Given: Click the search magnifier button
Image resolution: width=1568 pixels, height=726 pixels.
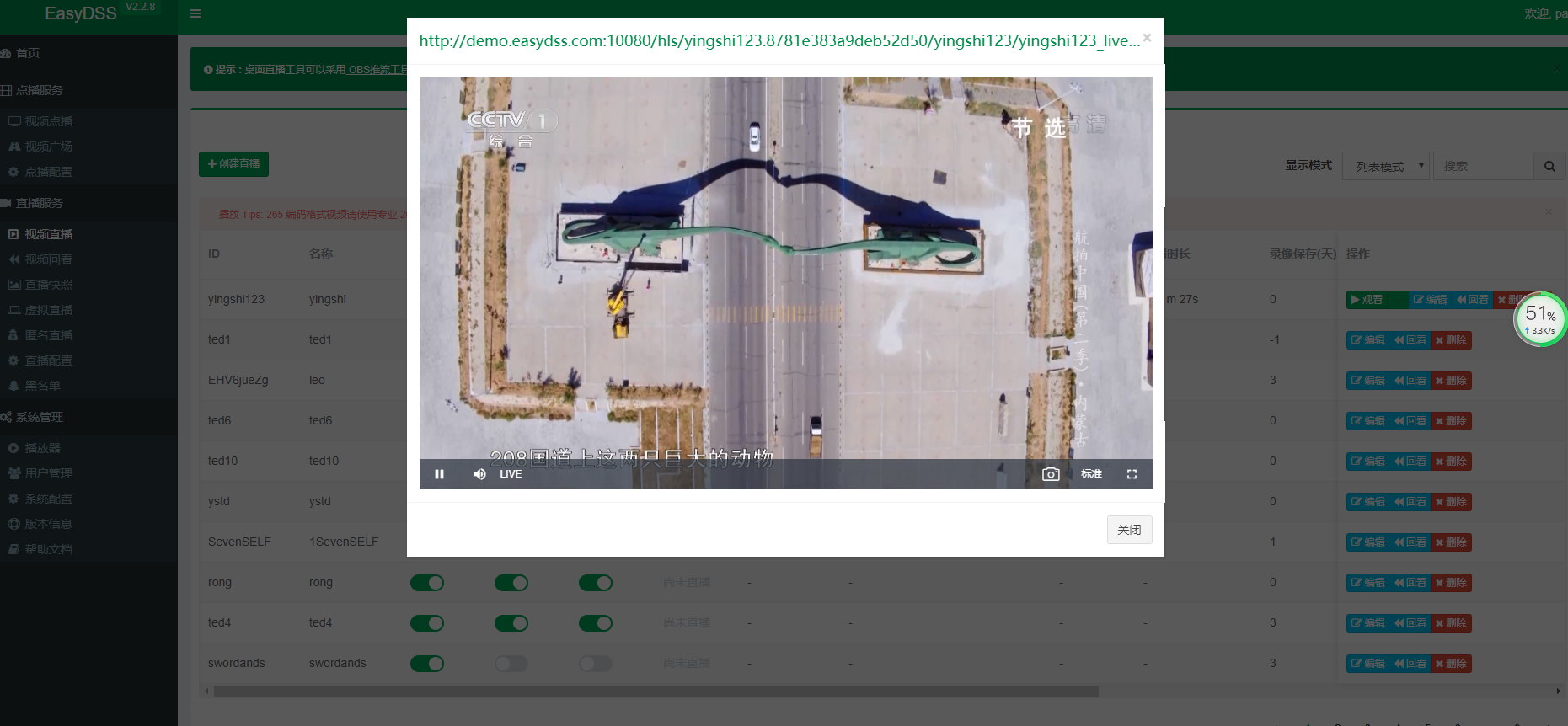Looking at the screenshot, I should click(x=1549, y=166).
